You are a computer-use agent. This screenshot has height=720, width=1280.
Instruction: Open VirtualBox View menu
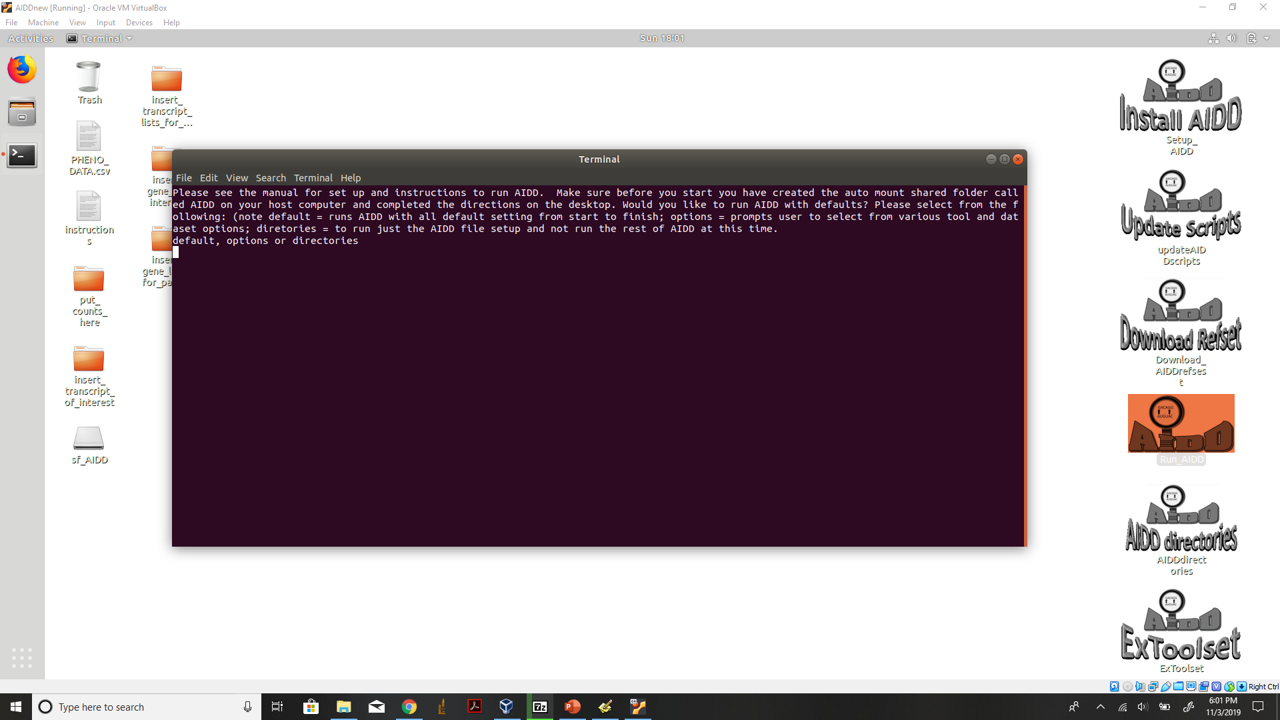77,22
